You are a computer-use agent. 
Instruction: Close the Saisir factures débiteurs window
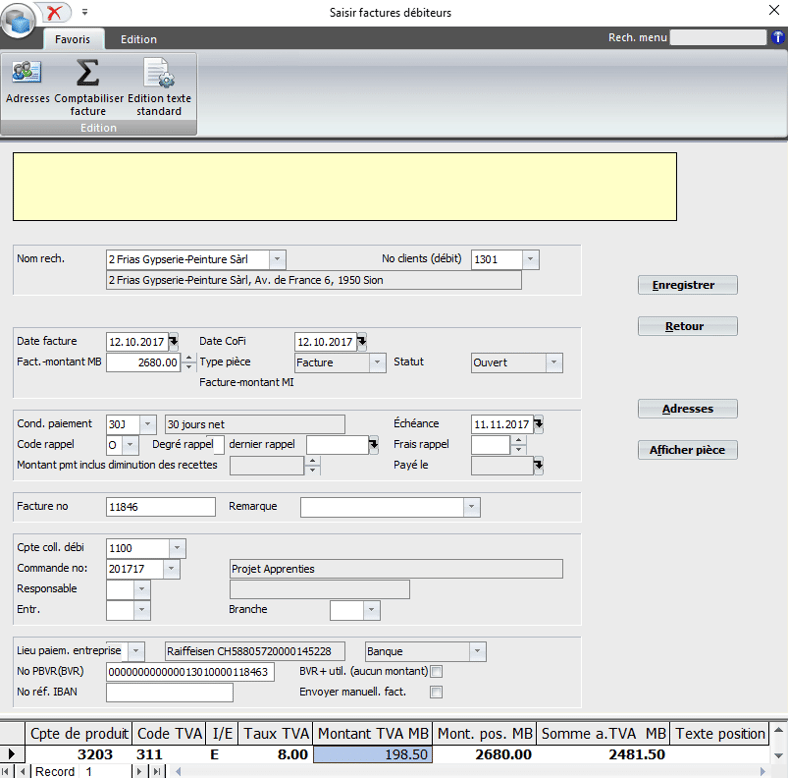click(x=774, y=10)
